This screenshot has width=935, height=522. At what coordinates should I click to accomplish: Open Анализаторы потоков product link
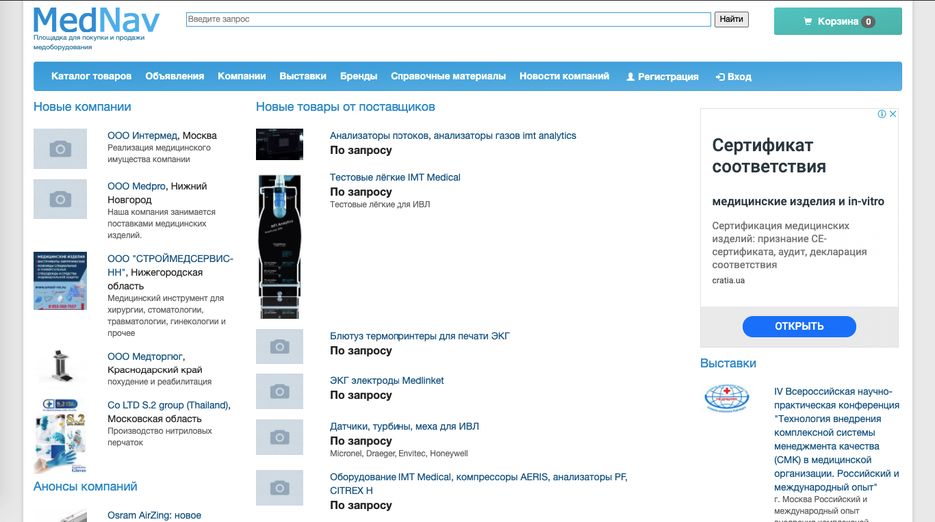453,135
